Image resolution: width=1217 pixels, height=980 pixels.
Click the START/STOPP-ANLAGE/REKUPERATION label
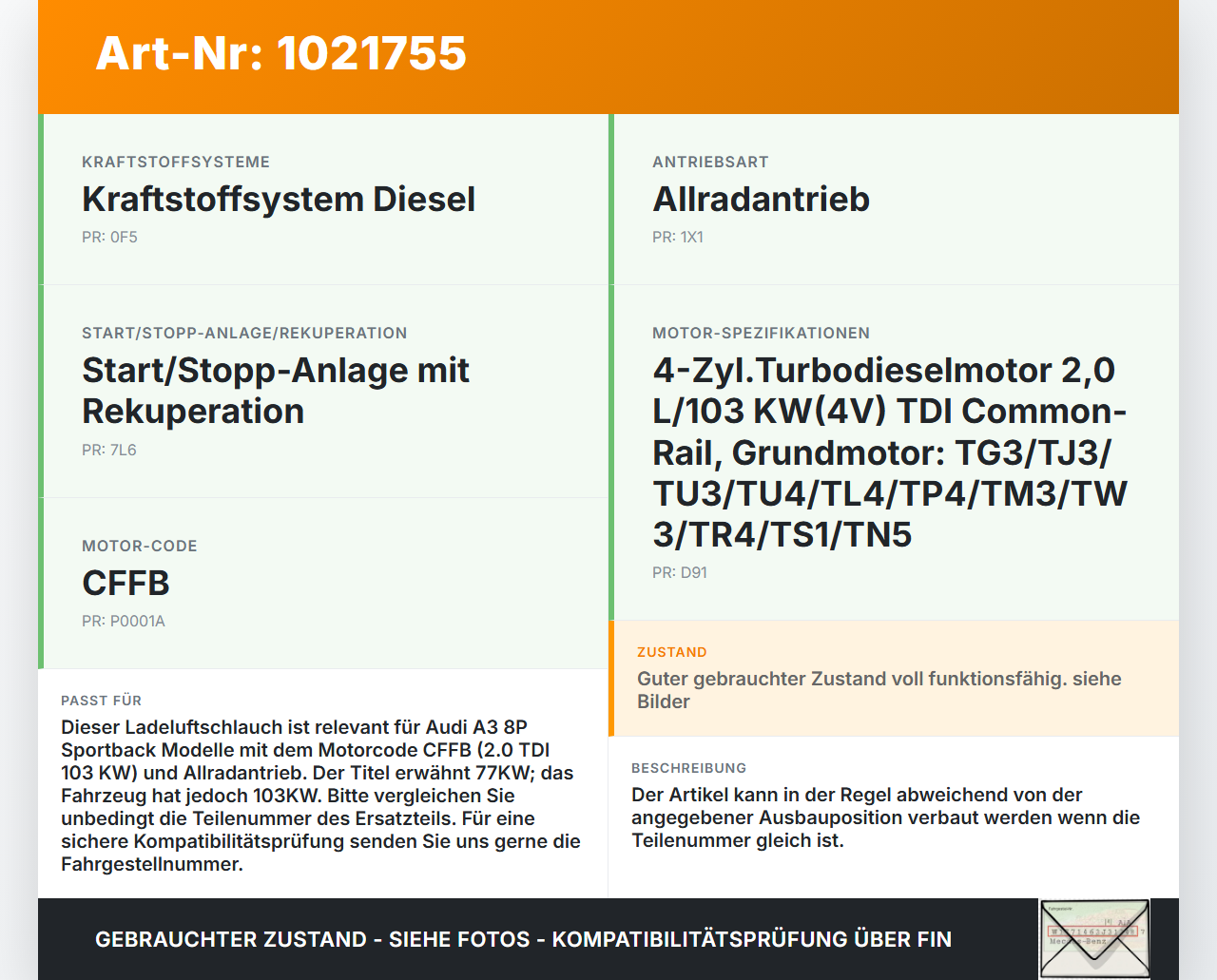pos(244,334)
